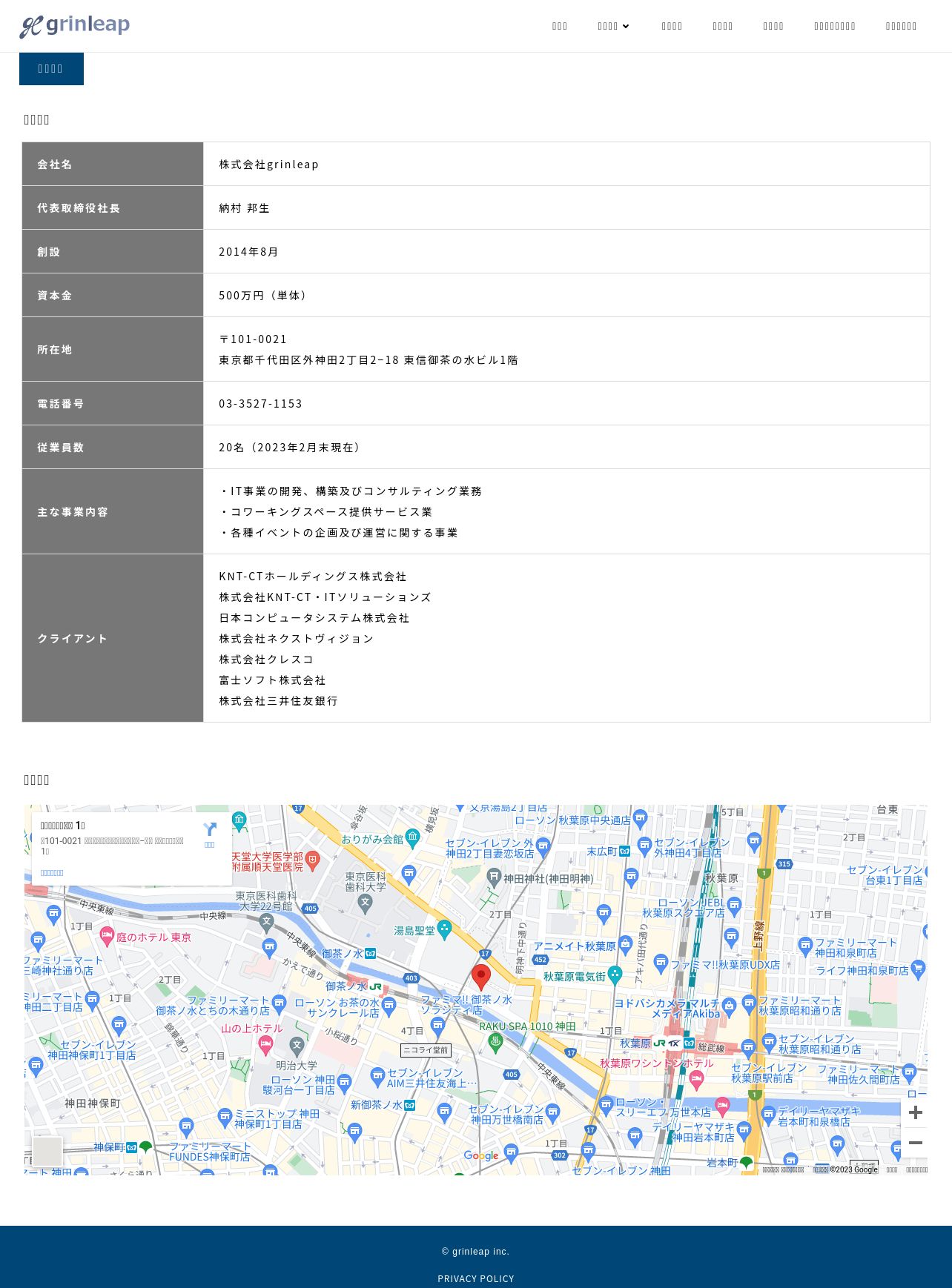
Task: Click the red location pin on map
Action: tap(481, 977)
